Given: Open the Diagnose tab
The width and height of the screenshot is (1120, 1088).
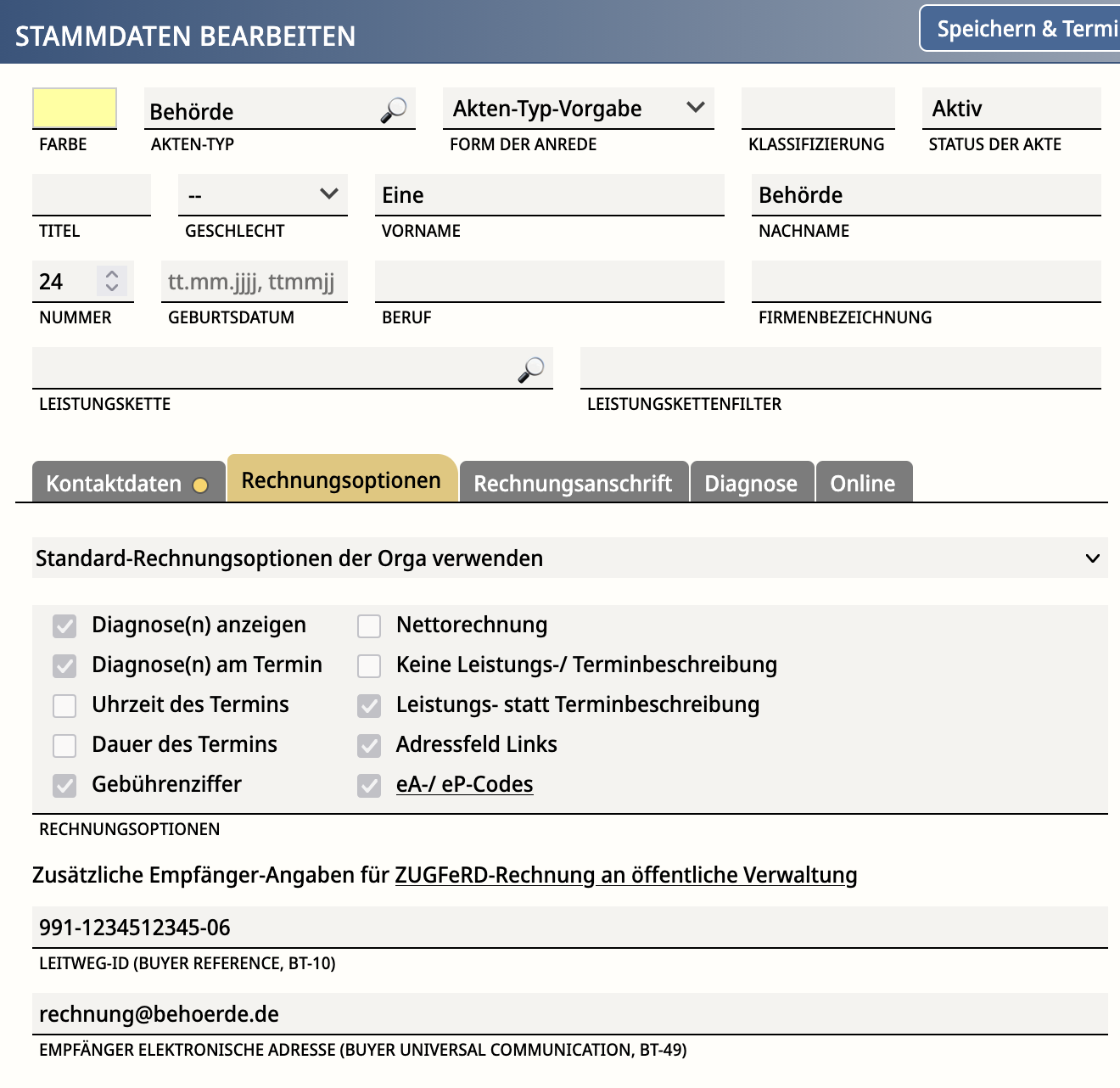Looking at the screenshot, I should (751, 483).
